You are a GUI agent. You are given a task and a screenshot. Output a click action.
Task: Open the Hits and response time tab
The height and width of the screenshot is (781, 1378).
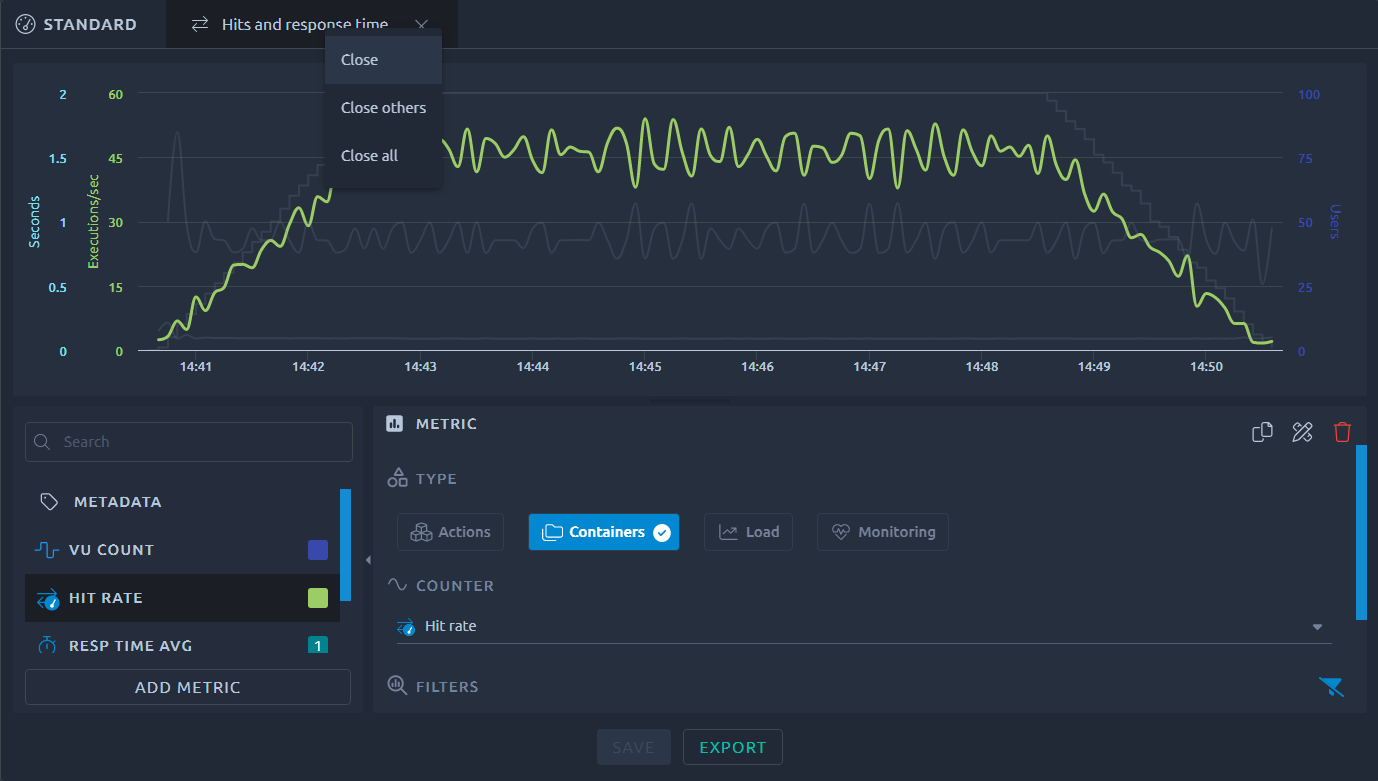click(x=312, y=24)
